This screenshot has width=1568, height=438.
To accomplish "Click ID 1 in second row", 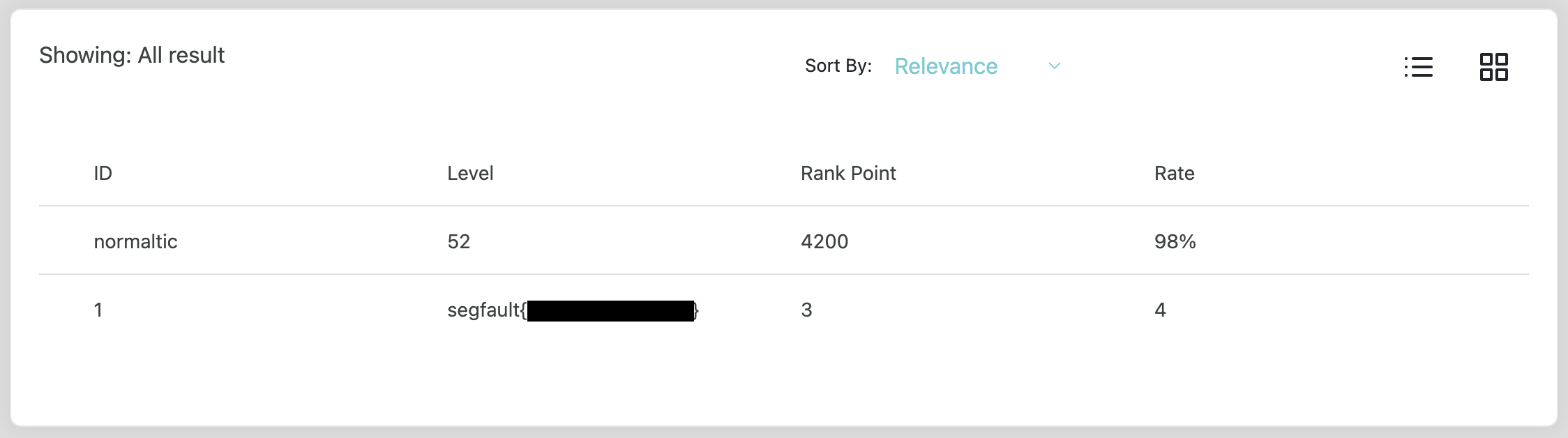I will 98,310.
